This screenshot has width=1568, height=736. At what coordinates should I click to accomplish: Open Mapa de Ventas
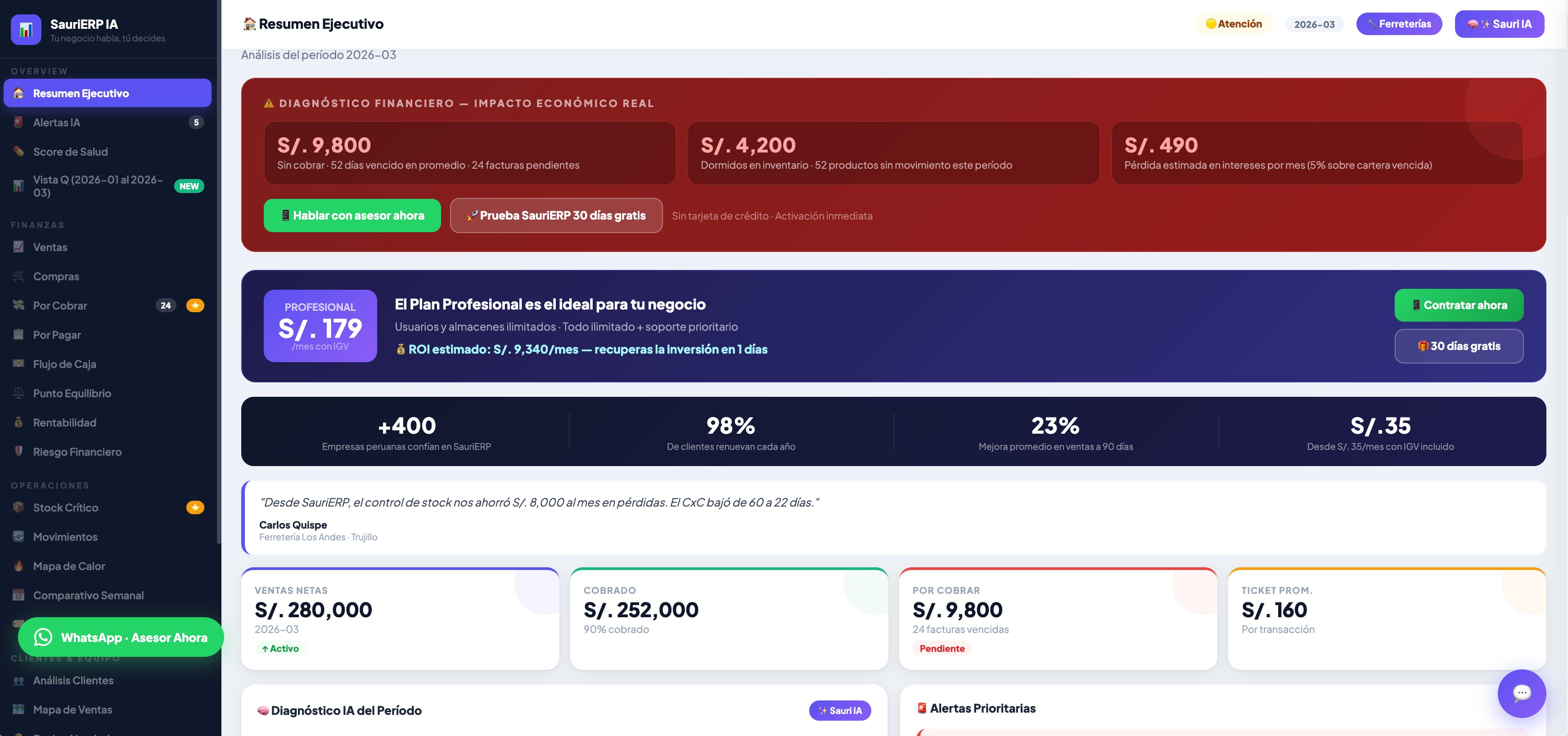point(108,709)
